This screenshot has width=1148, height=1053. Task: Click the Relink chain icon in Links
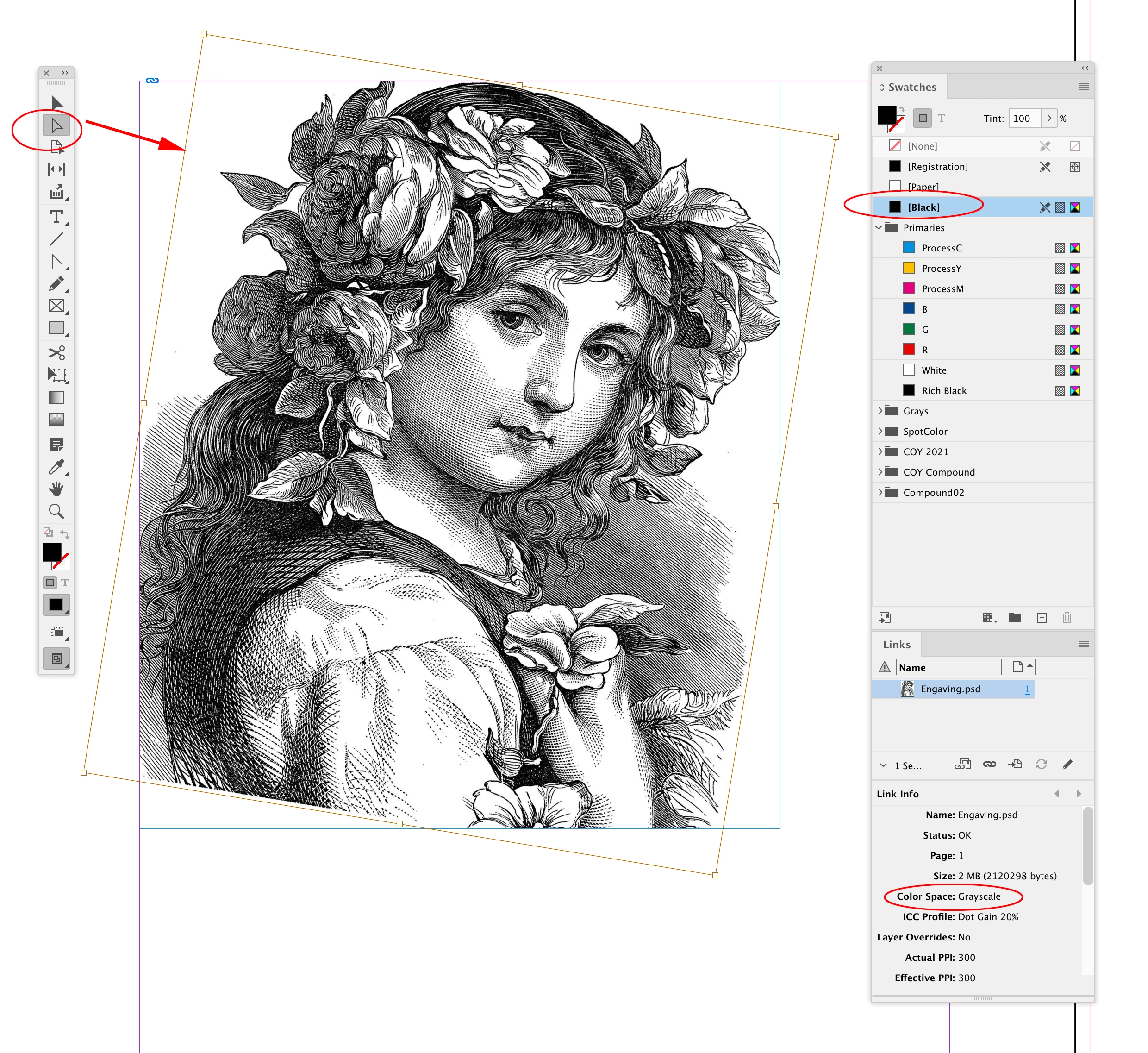990,764
